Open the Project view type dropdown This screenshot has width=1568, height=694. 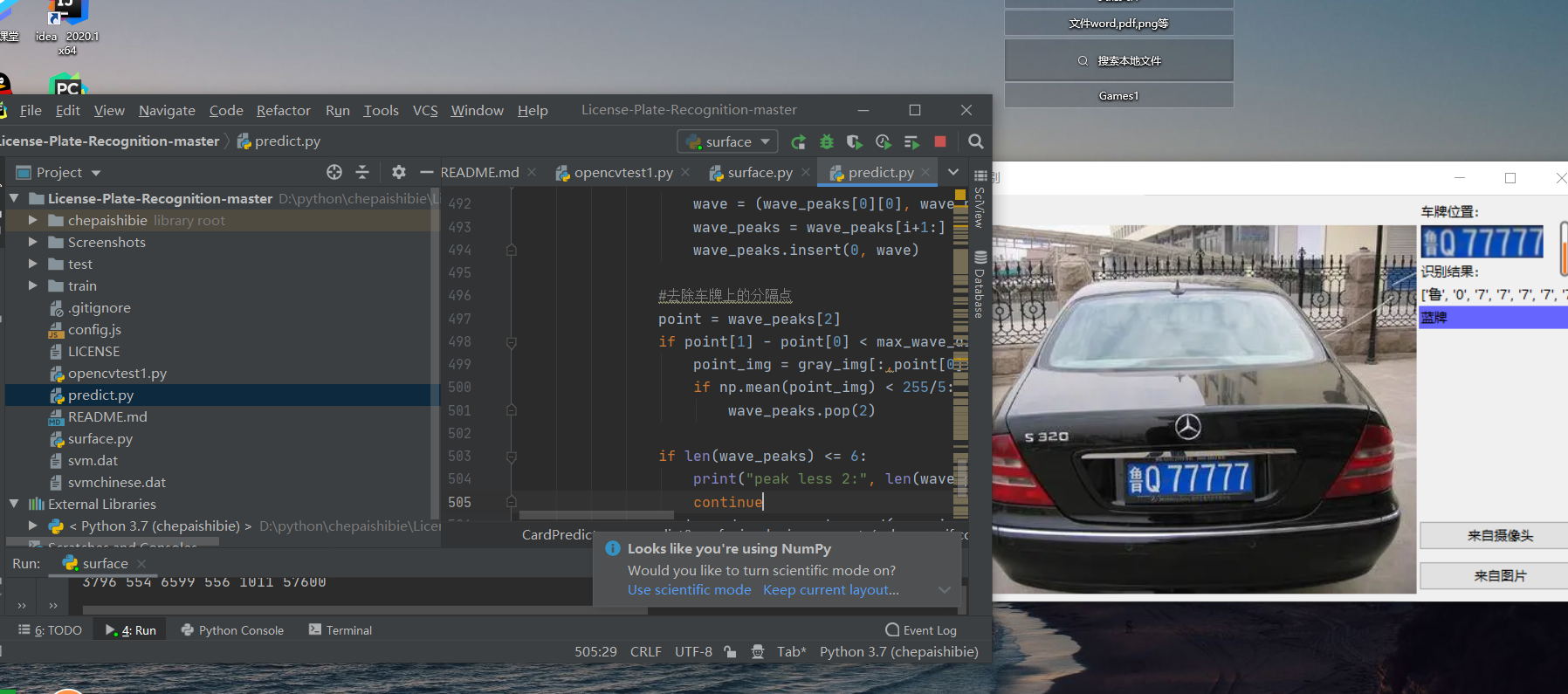tap(96, 173)
